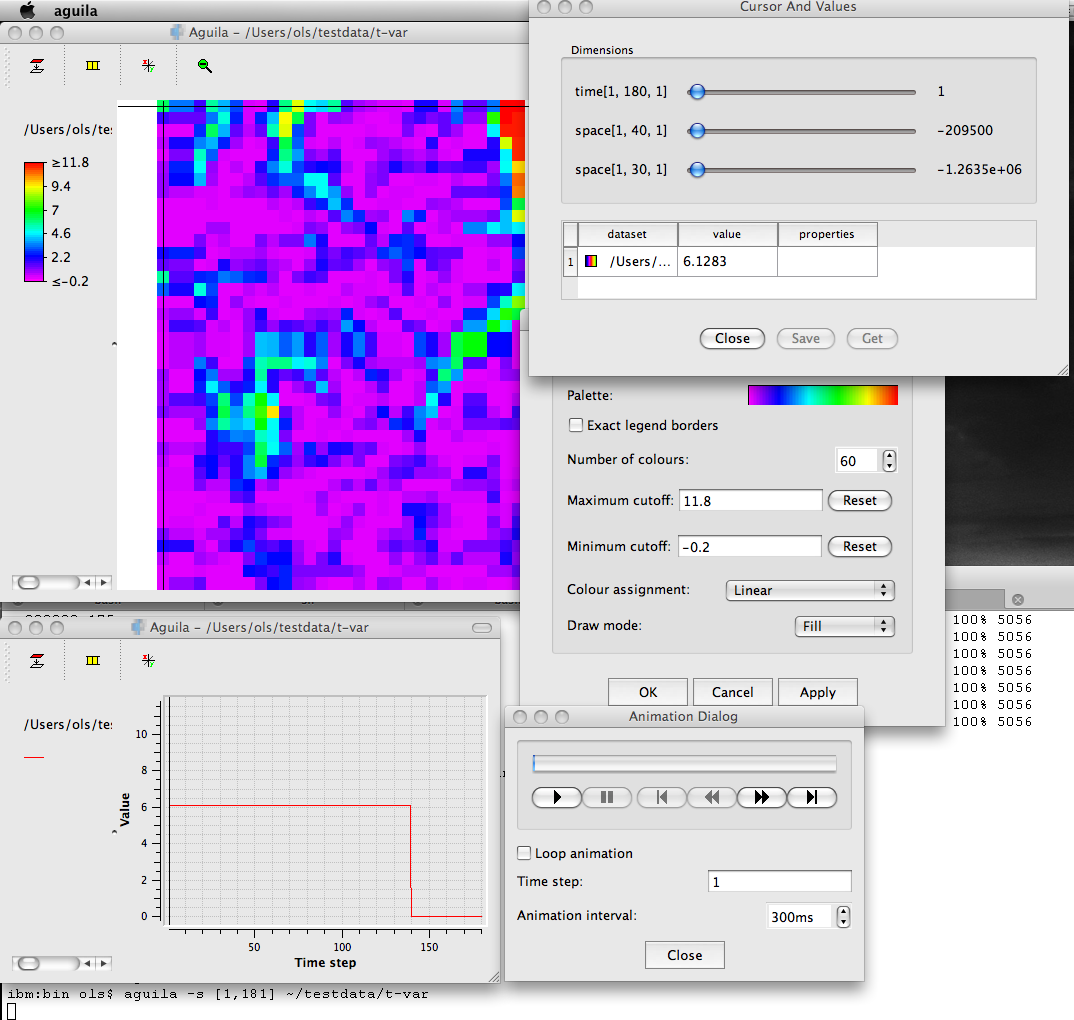Close the Animation Dialog with the Close button

[684, 955]
